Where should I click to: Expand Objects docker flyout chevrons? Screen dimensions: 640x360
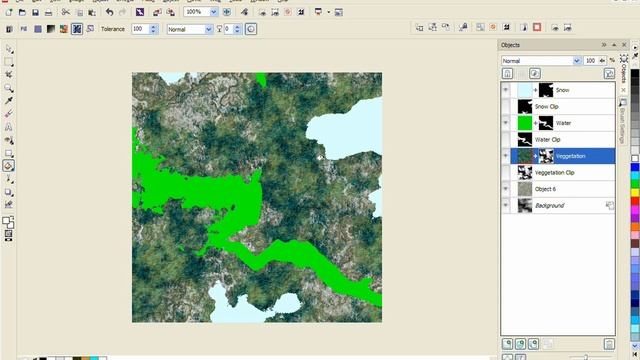click(x=604, y=45)
